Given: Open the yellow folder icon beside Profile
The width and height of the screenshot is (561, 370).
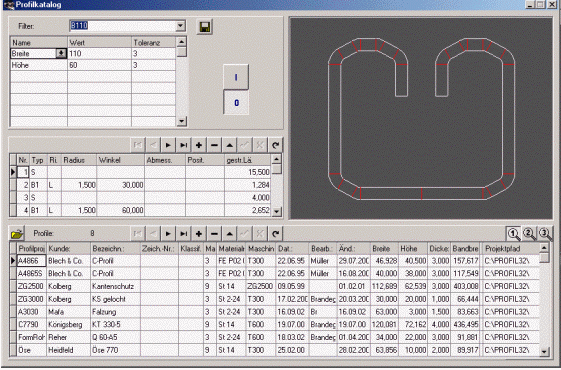Looking at the screenshot, I should coord(17,234).
